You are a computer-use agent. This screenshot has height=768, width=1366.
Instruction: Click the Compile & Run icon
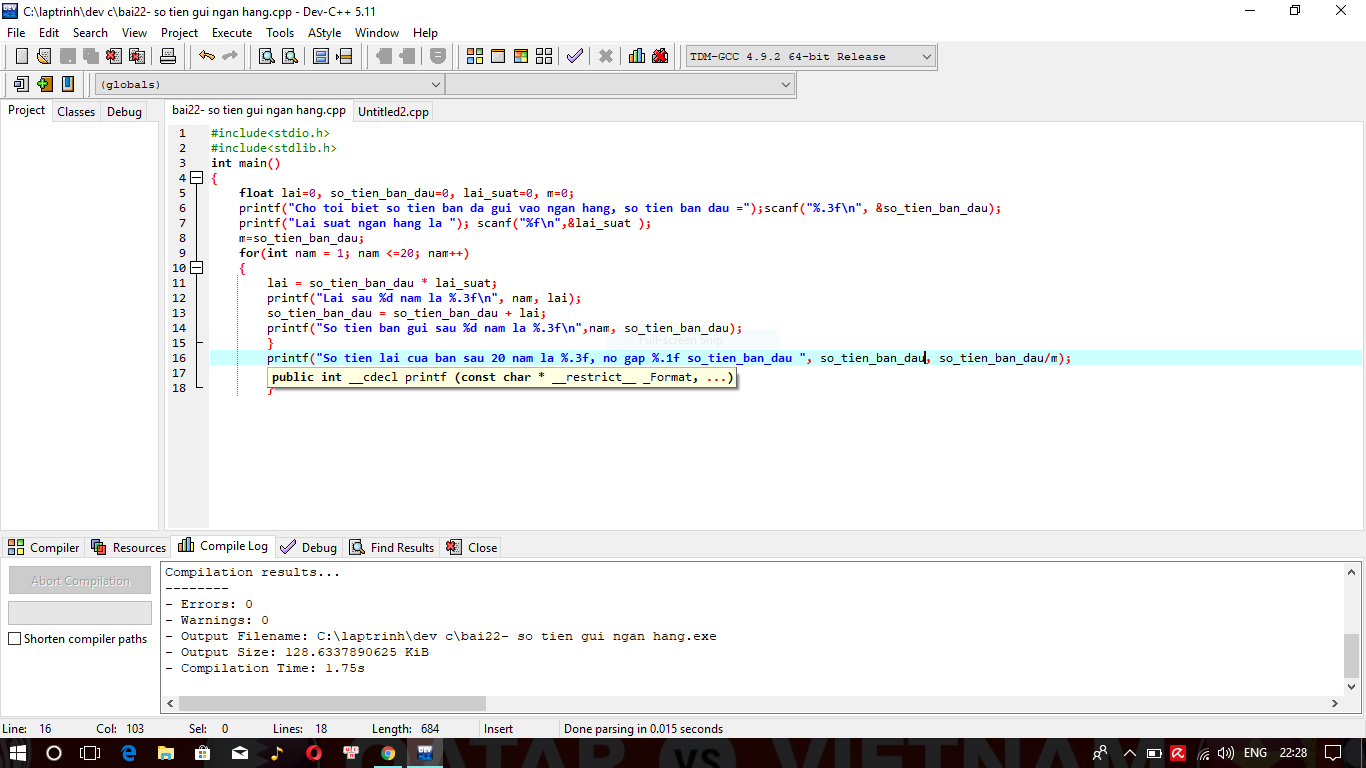[x=520, y=56]
